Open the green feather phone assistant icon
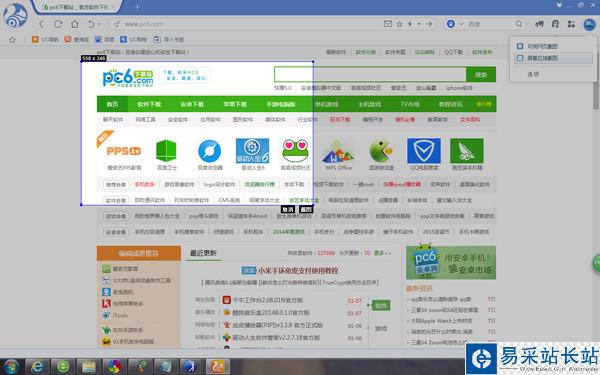The height and width of the screenshot is (375, 600). 467,151
